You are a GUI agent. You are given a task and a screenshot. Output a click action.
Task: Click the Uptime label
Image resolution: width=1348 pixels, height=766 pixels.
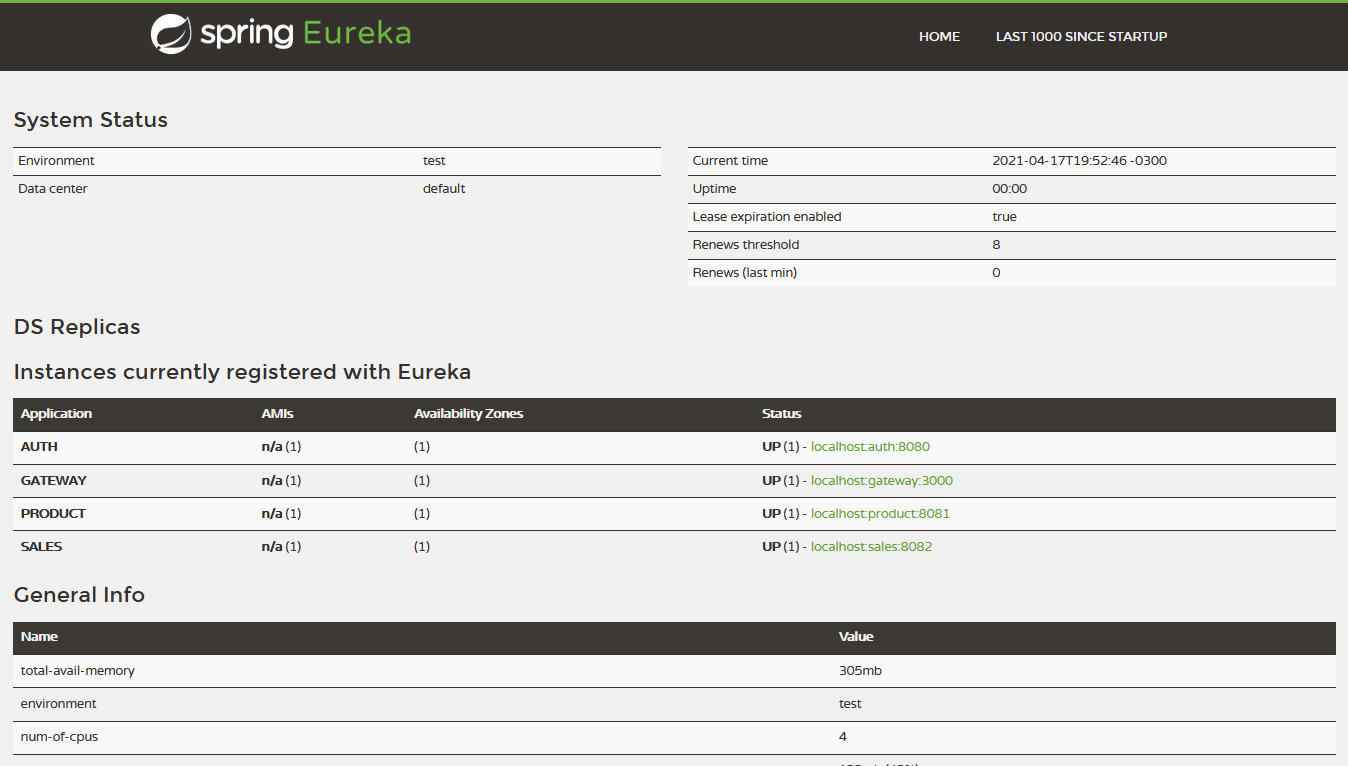(714, 189)
